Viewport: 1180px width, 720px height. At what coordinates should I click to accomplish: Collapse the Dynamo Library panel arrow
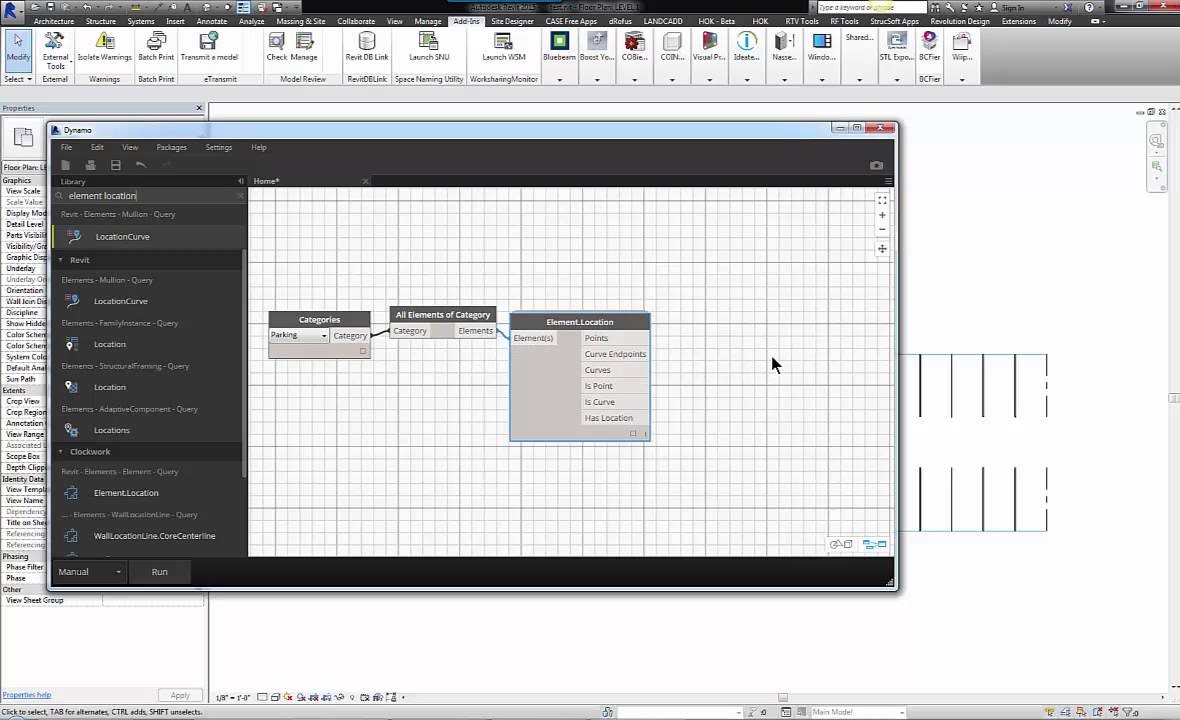[241, 181]
